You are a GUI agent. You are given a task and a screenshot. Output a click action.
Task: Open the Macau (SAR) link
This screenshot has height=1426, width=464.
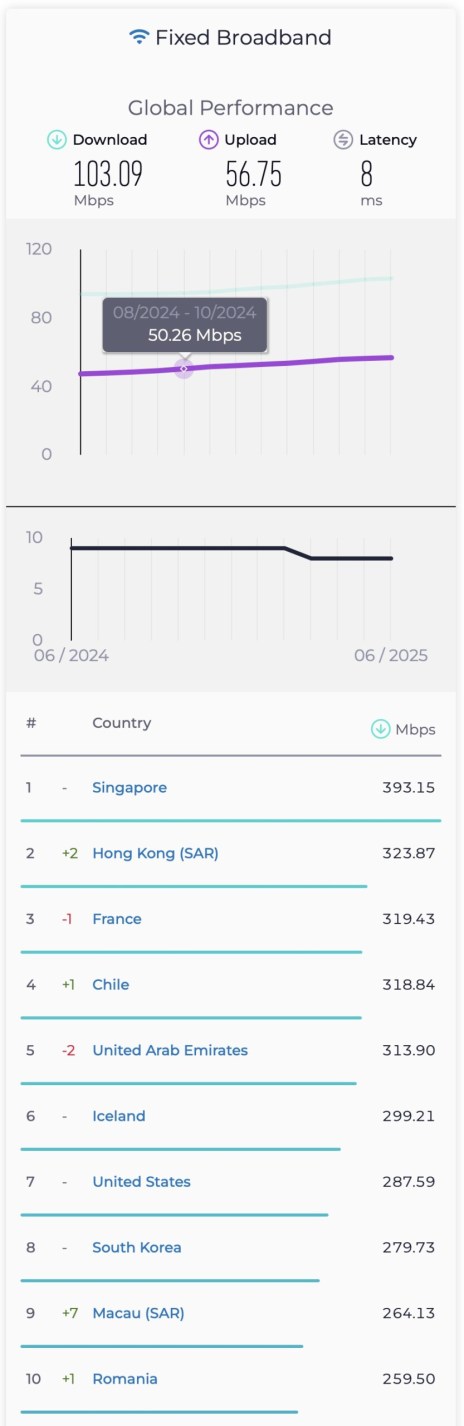tap(138, 1313)
